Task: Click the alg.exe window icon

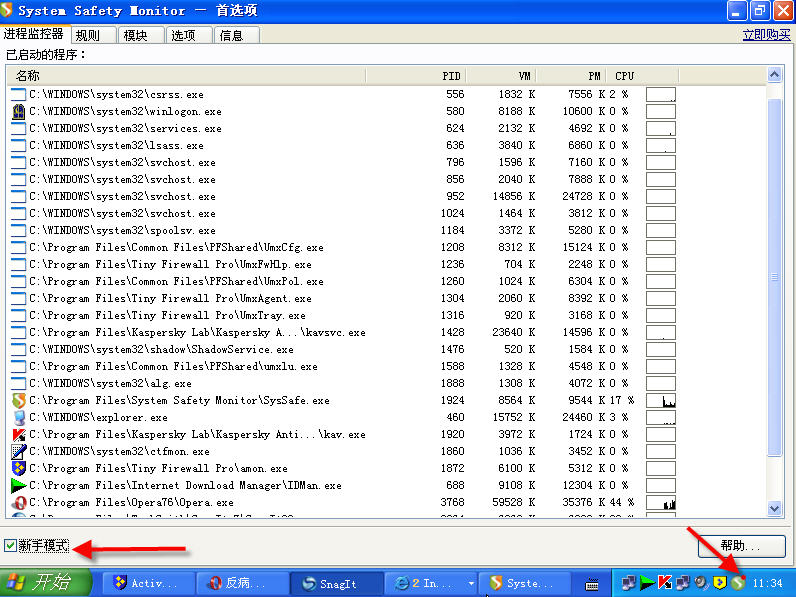Action: (x=19, y=383)
